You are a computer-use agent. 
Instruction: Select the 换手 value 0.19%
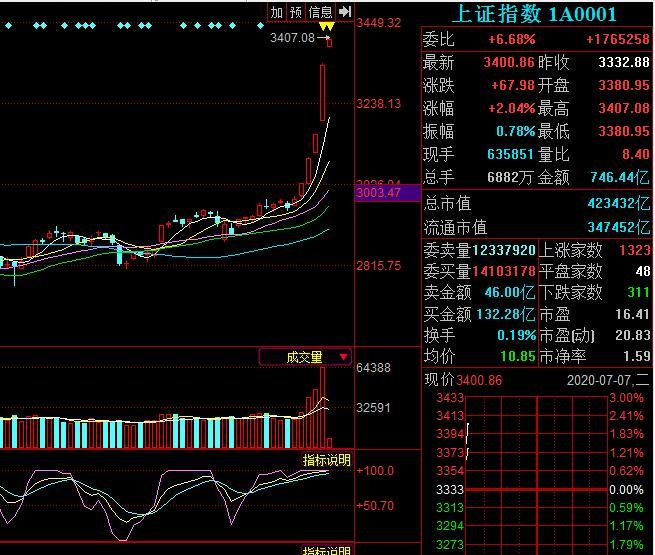pyautogui.click(x=516, y=335)
